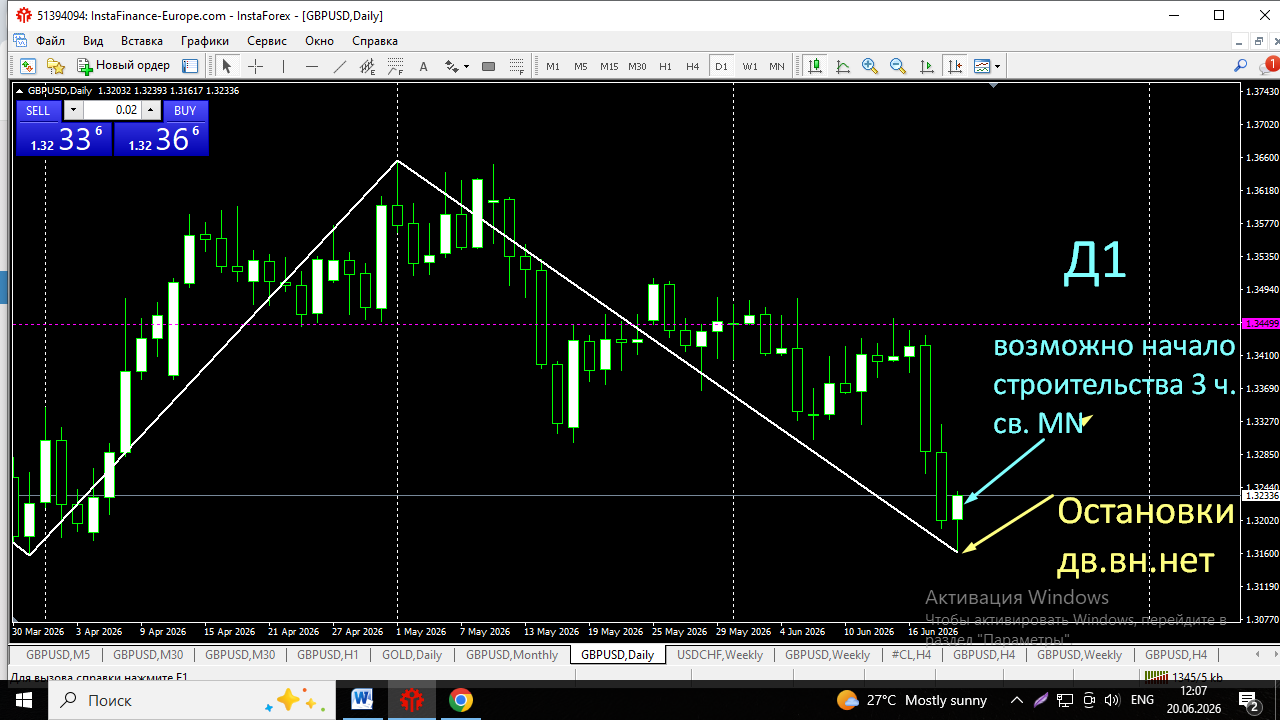
Task: Switch timeframe to W1
Action: coord(749,66)
